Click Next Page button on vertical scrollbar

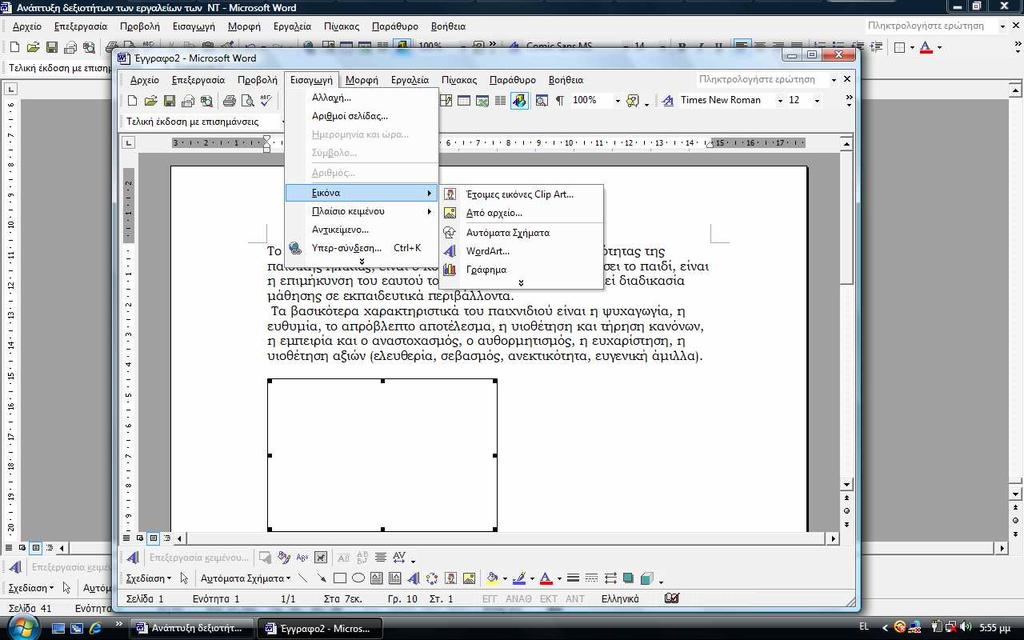[x=847, y=524]
